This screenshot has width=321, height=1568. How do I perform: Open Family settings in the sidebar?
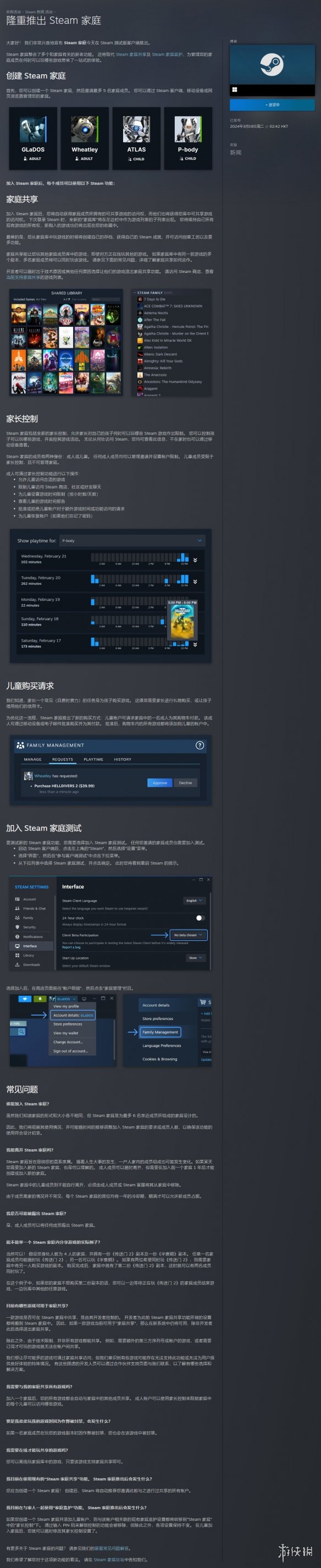tap(28, 917)
